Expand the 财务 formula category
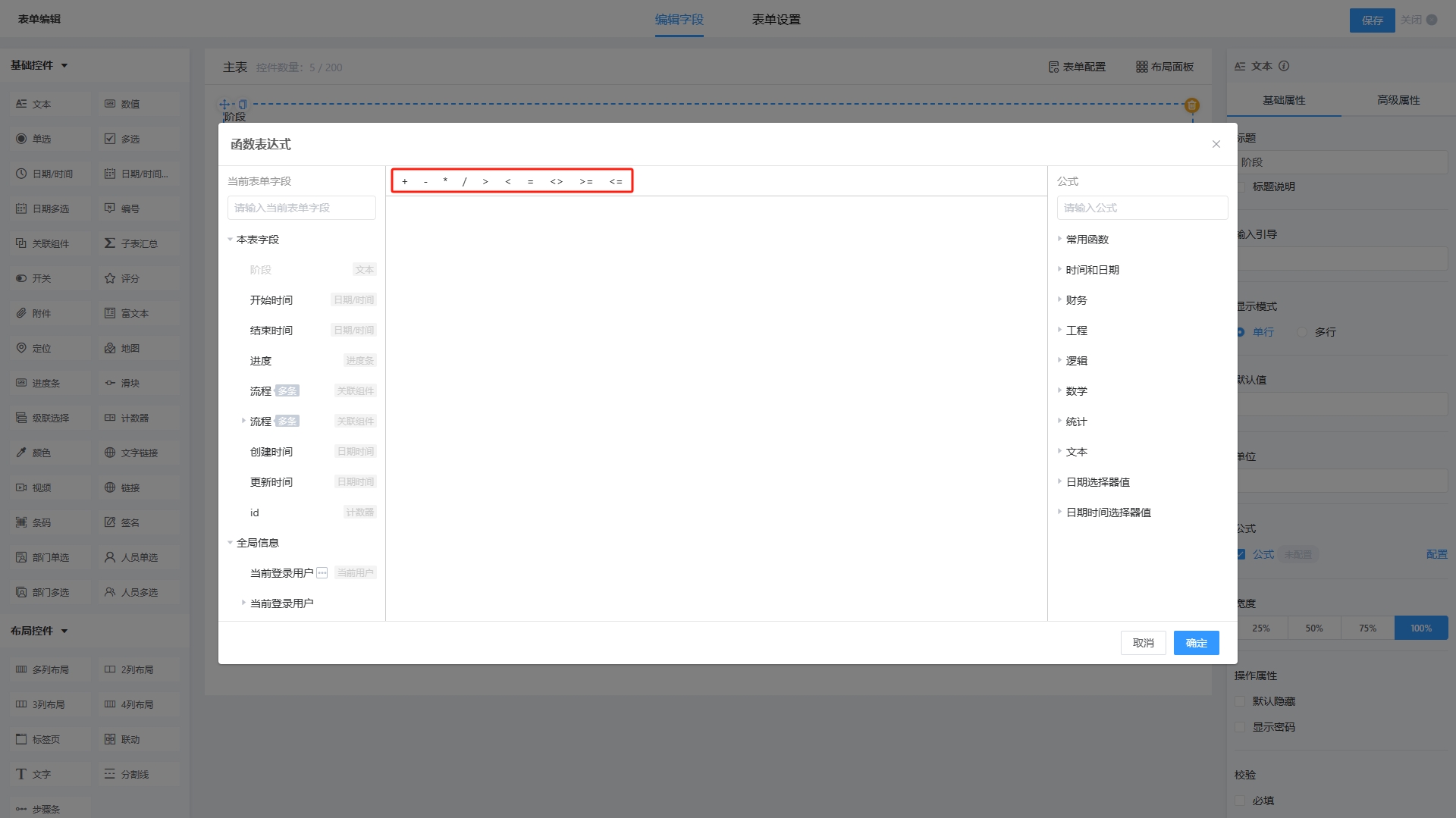 coord(1059,299)
